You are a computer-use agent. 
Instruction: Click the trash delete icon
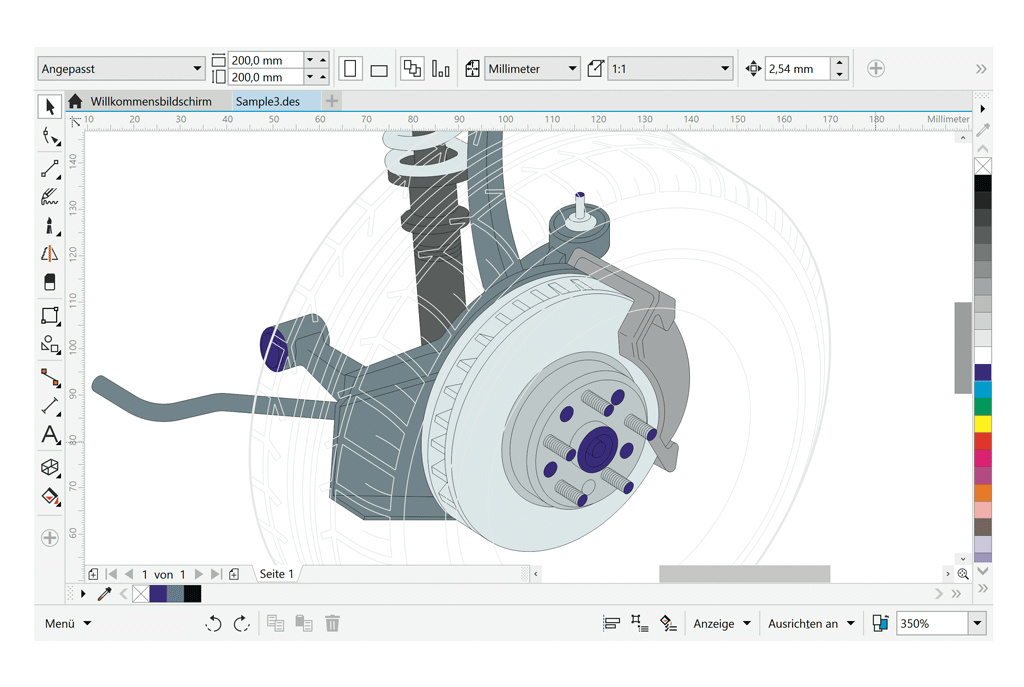pyautogui.click(x=332, y=624)
